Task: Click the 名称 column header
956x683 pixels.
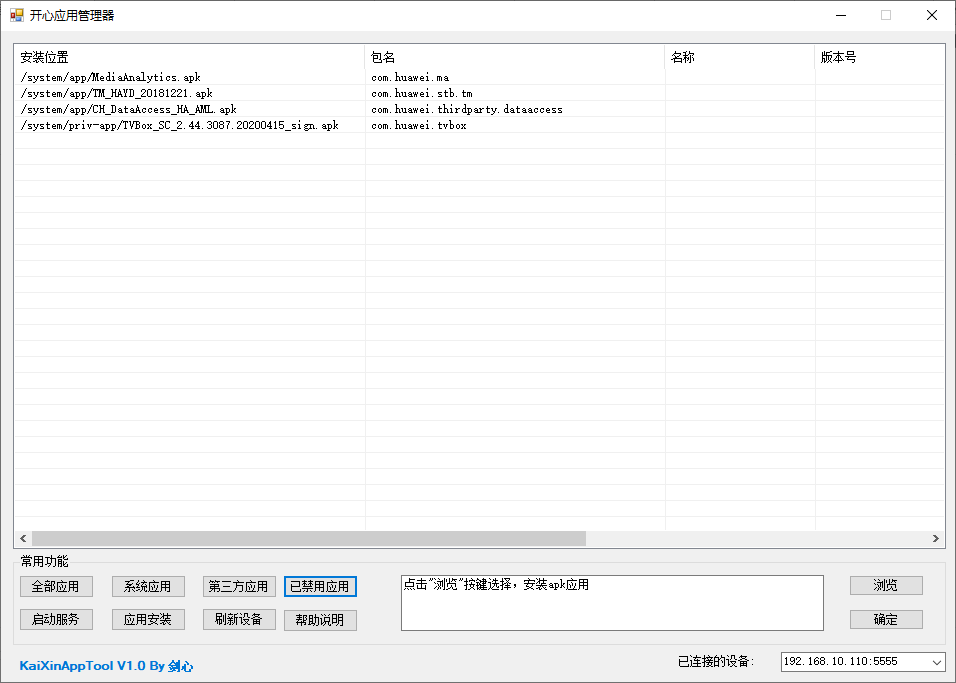Action: click(x=739, y=57)
